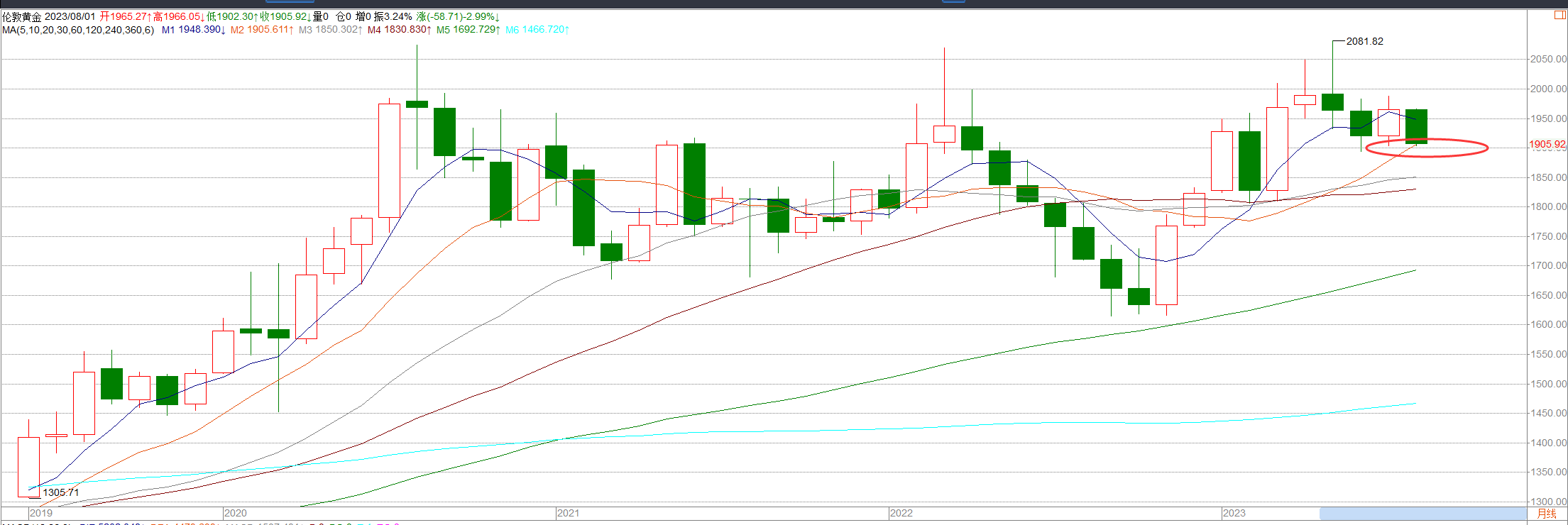Click the light blue time-axis scrollbar
Image resolution: width=1568 pixels, height=525 pixels.
pyautogui.click(x=1422, y=513)
